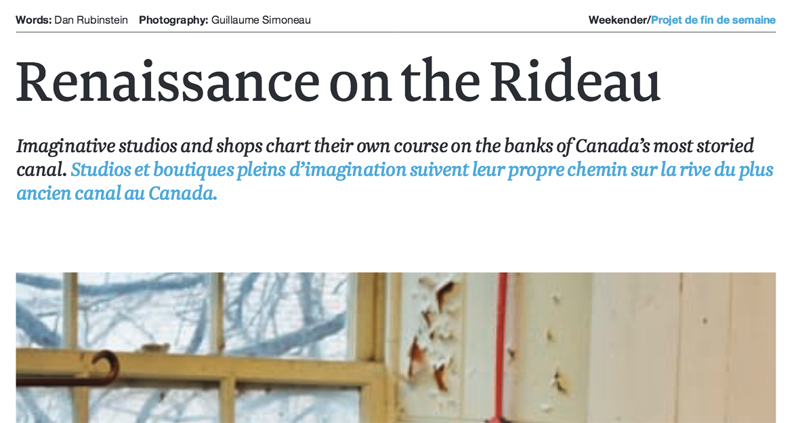Select the English italic subtitle starting "Imaginative studios"

[385, 157]
